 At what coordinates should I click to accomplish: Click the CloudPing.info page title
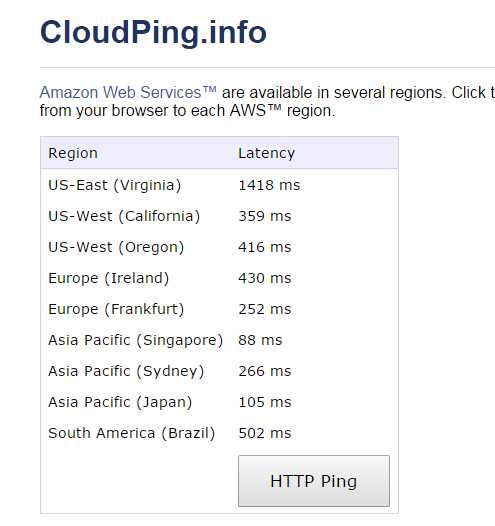[x=153, y=32]
